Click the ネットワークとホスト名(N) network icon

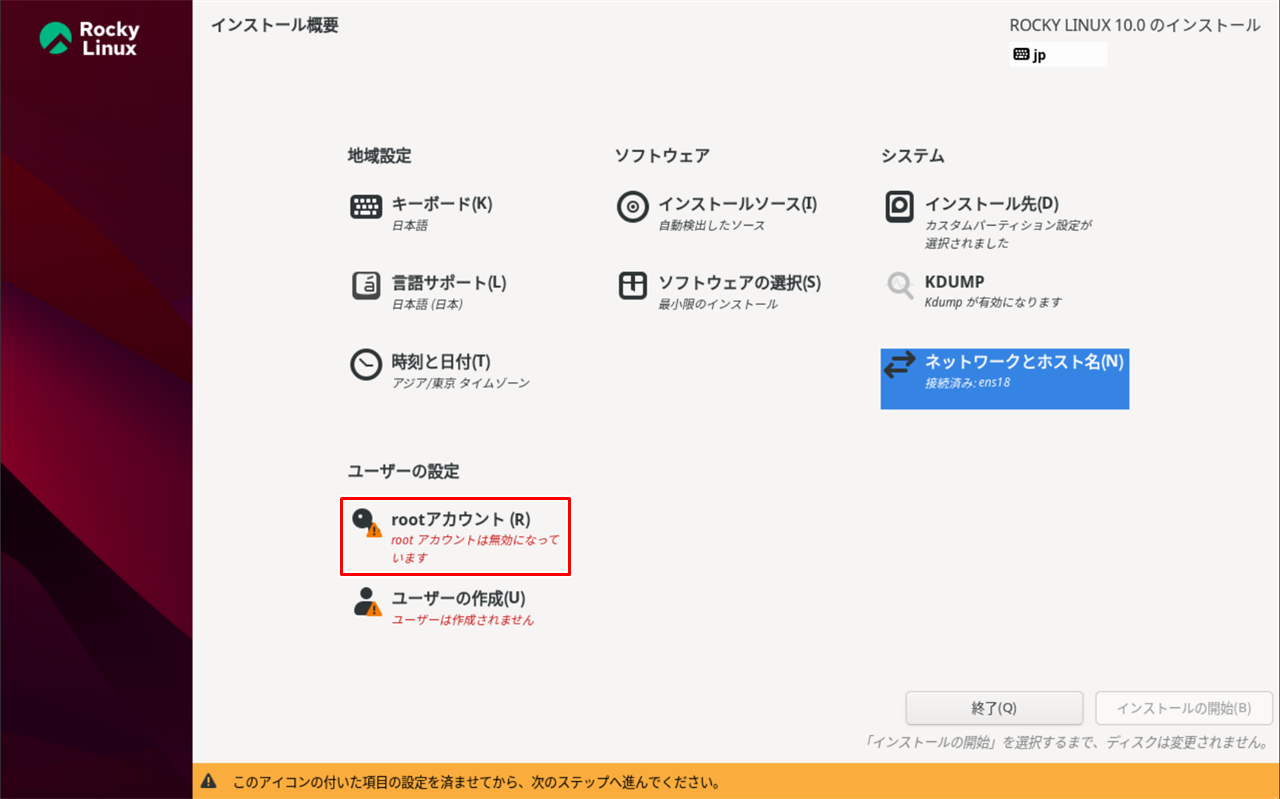(1004, 378)
